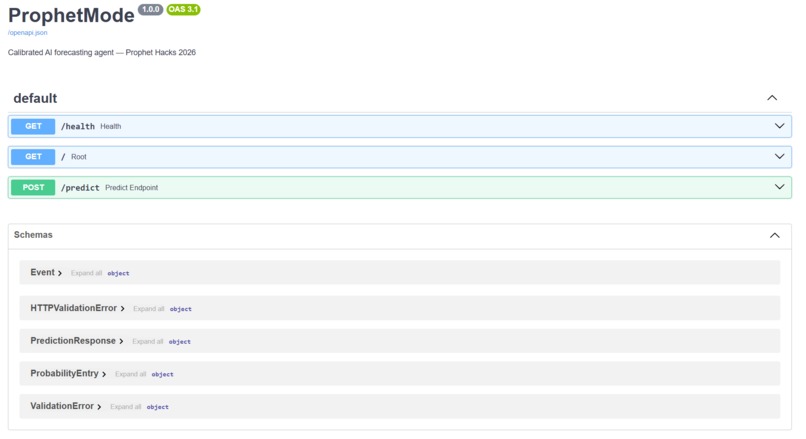The width and height of the screenshot is (806, 439).
Task: Open the /openapi.json link
Action: pyautogui.click(x=28, y=32)
